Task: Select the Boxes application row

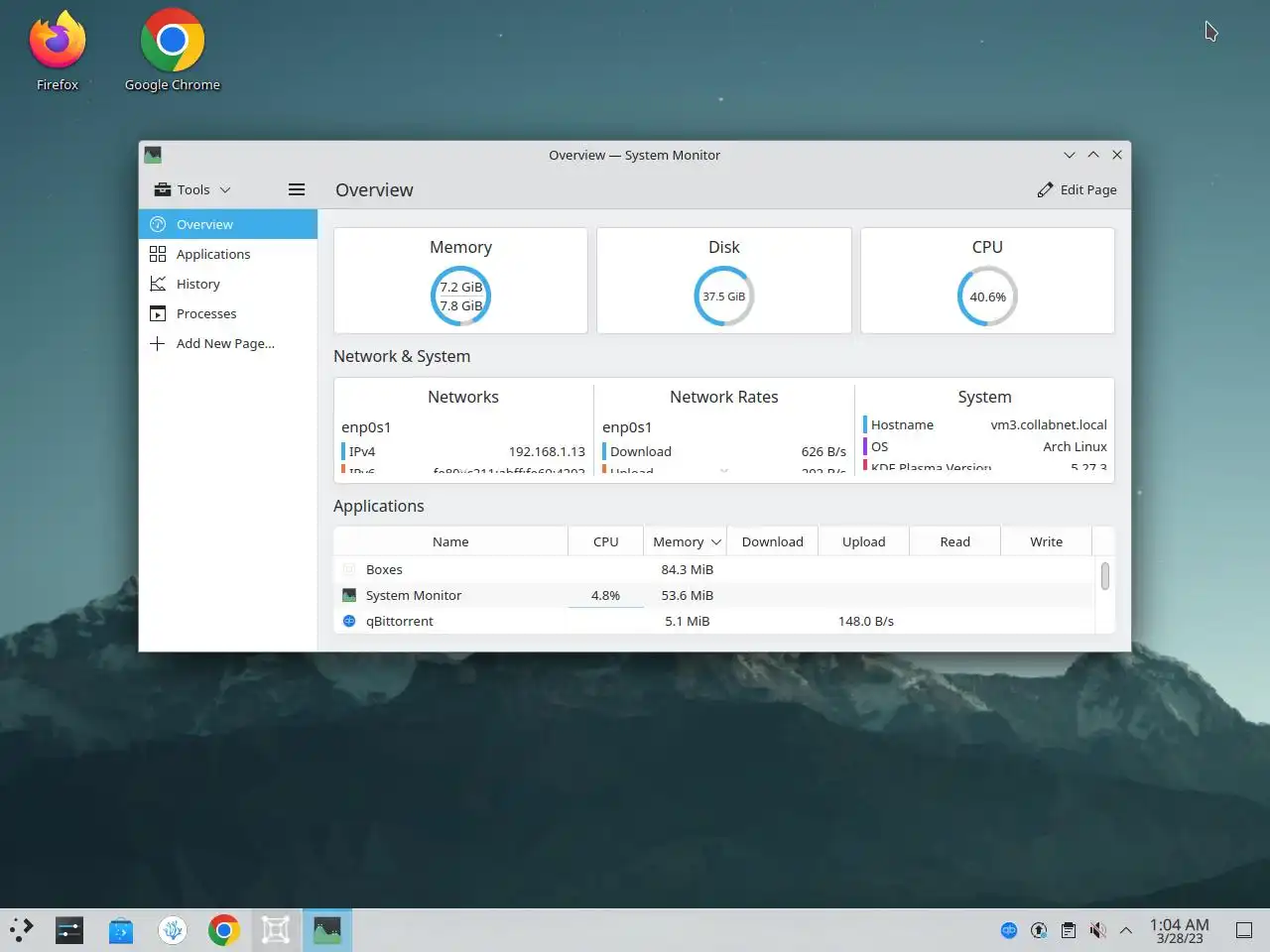Action: tap(714, 569)
